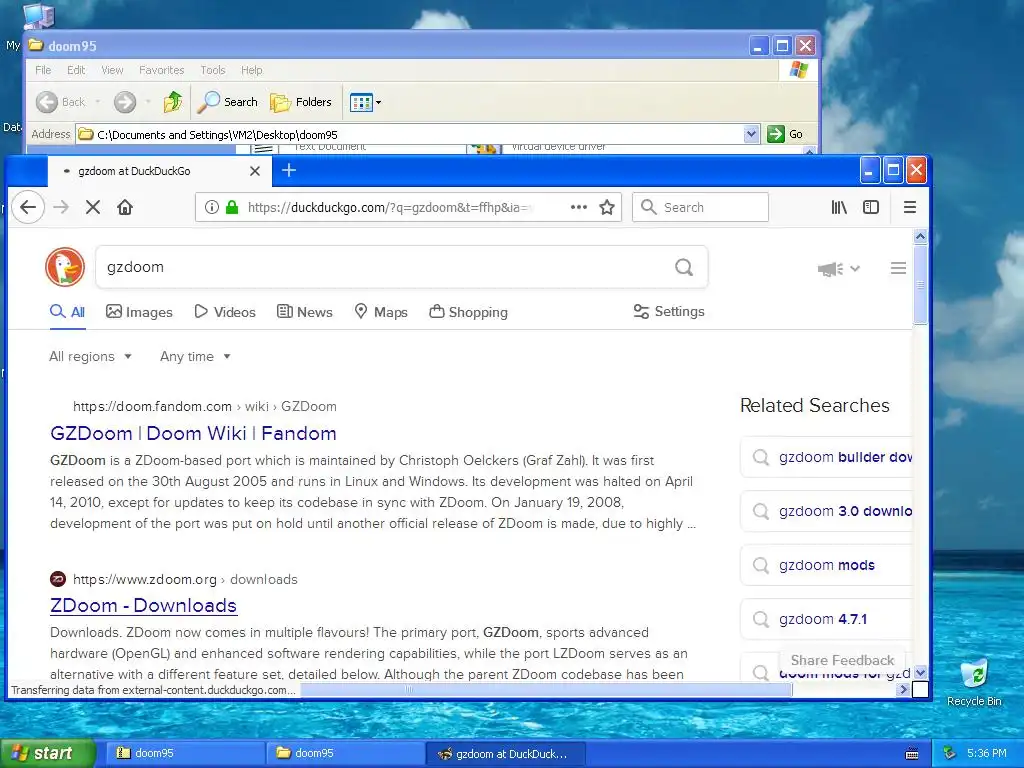
Task: Click the horizontal scrollbar in Firefox
Action: pos(546,689)
